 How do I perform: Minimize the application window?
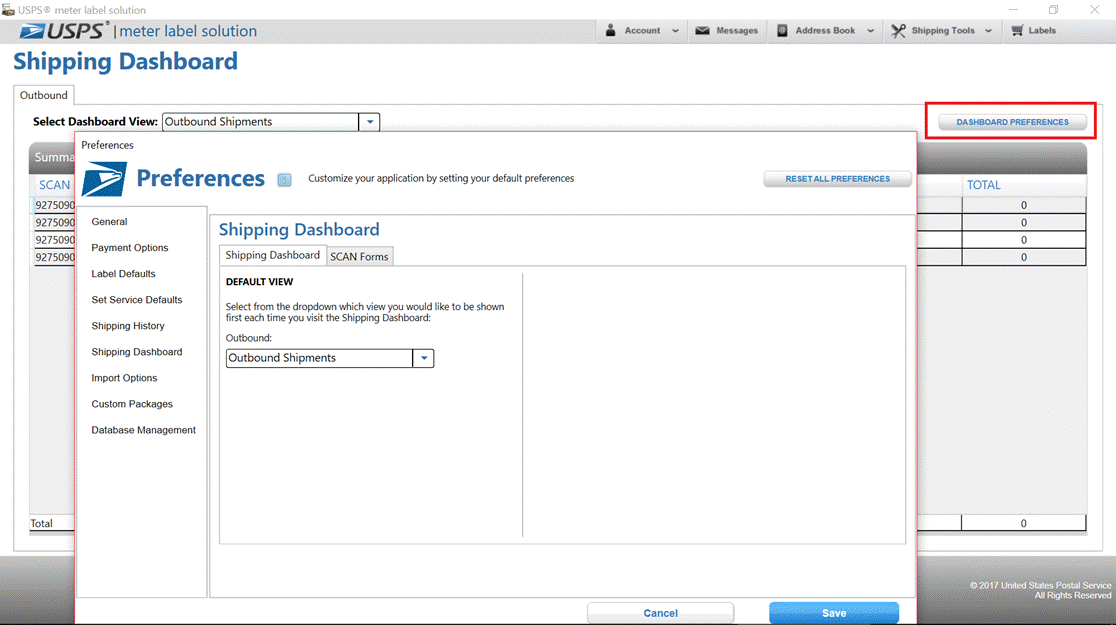point(1013,10)
